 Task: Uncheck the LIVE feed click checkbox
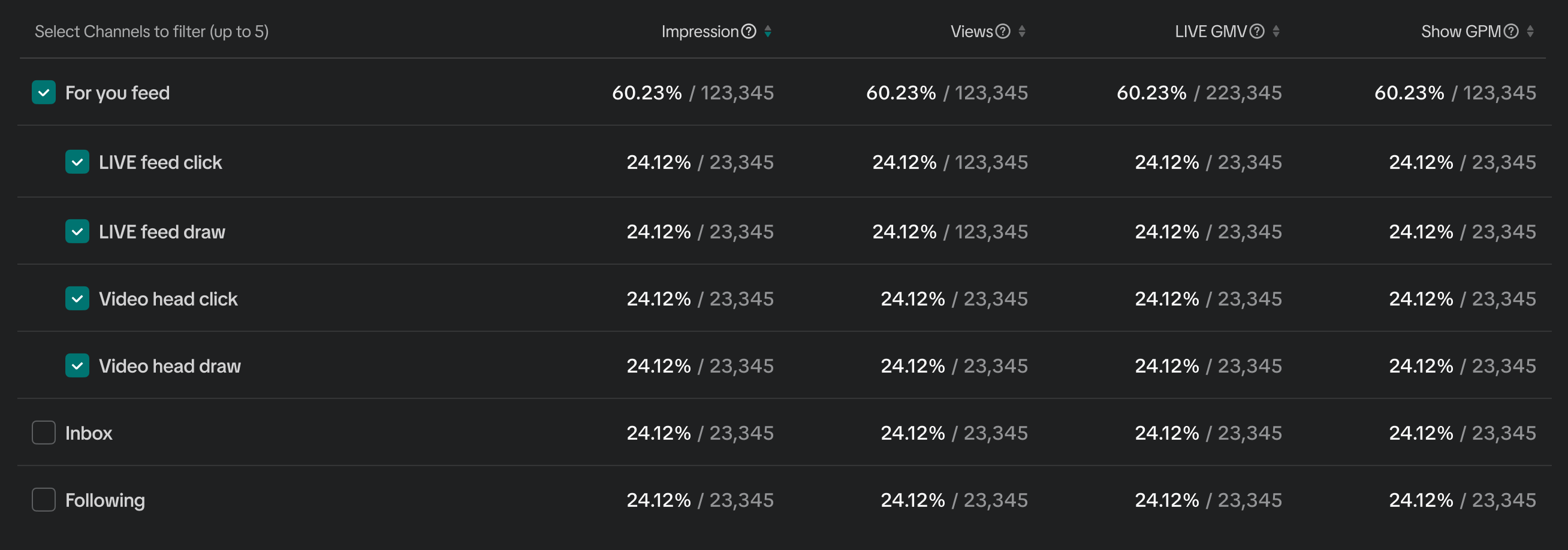(77, 162)
